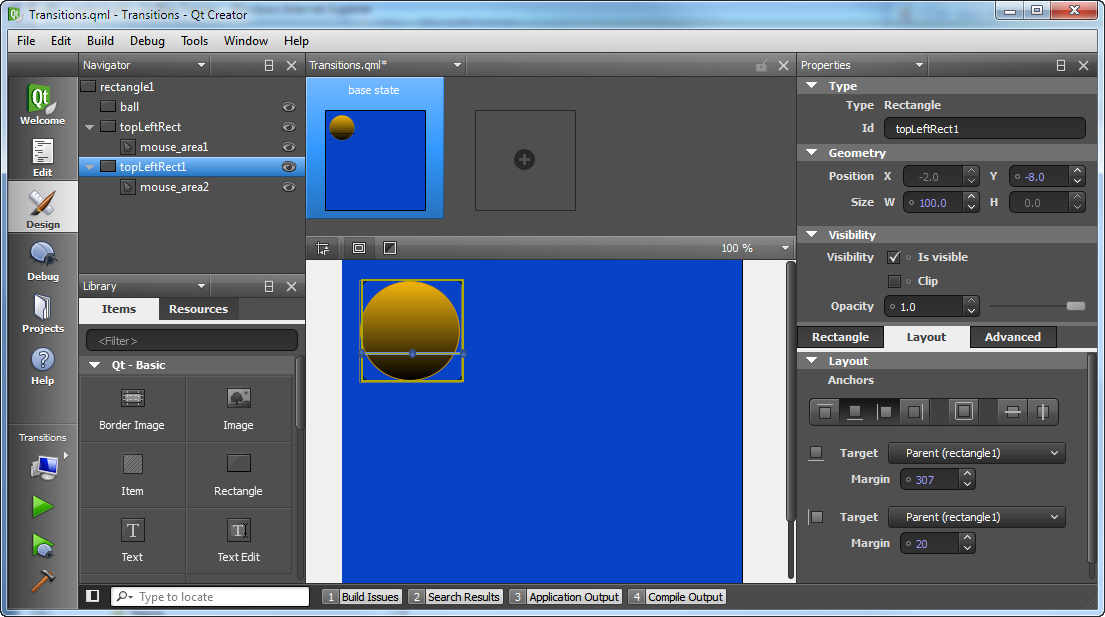1105x617 pixels.
Task: Open the Compile Output pane
Action: [685, 597]
